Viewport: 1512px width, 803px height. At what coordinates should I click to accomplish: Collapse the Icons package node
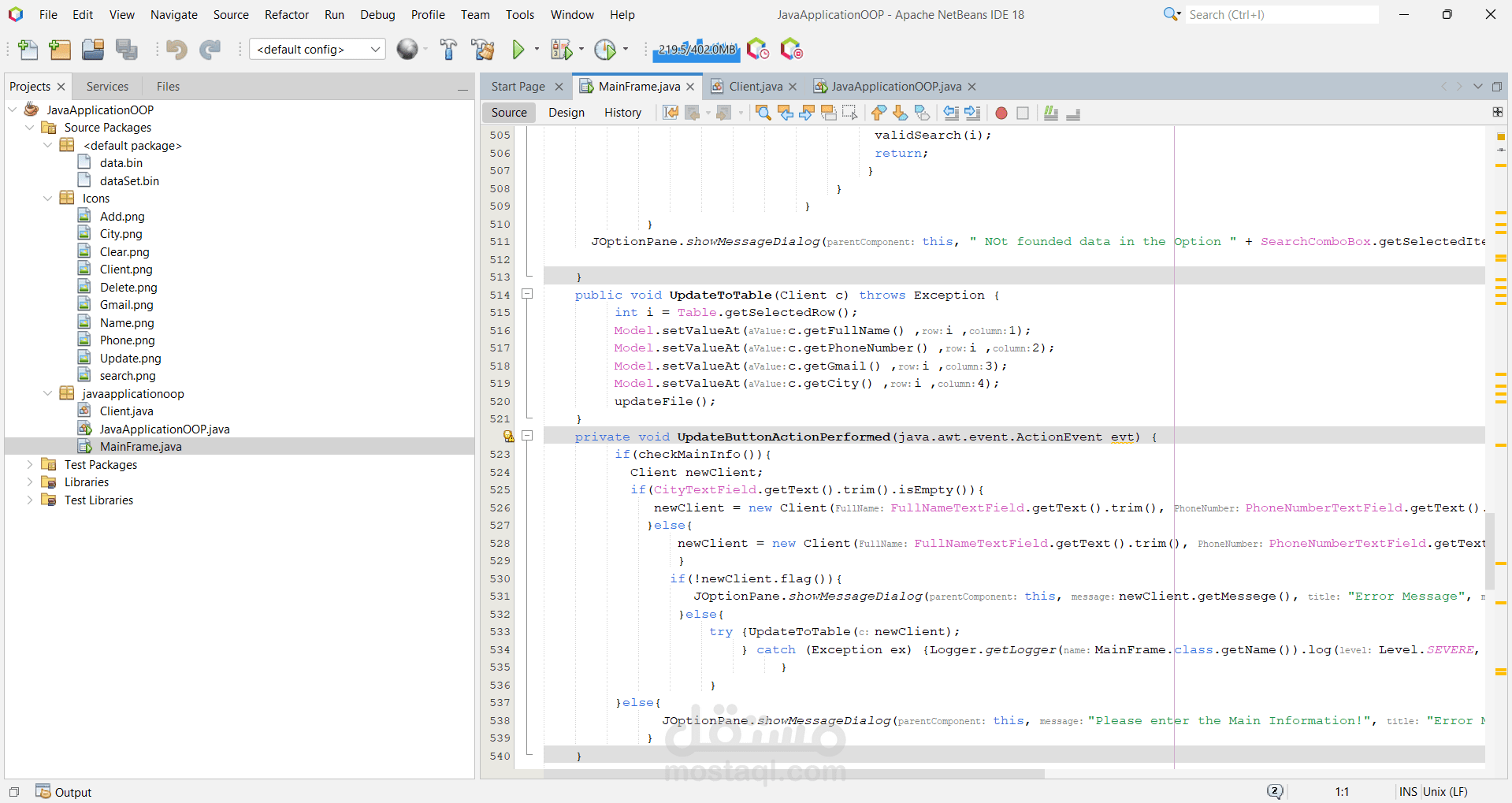coord(47,199)
